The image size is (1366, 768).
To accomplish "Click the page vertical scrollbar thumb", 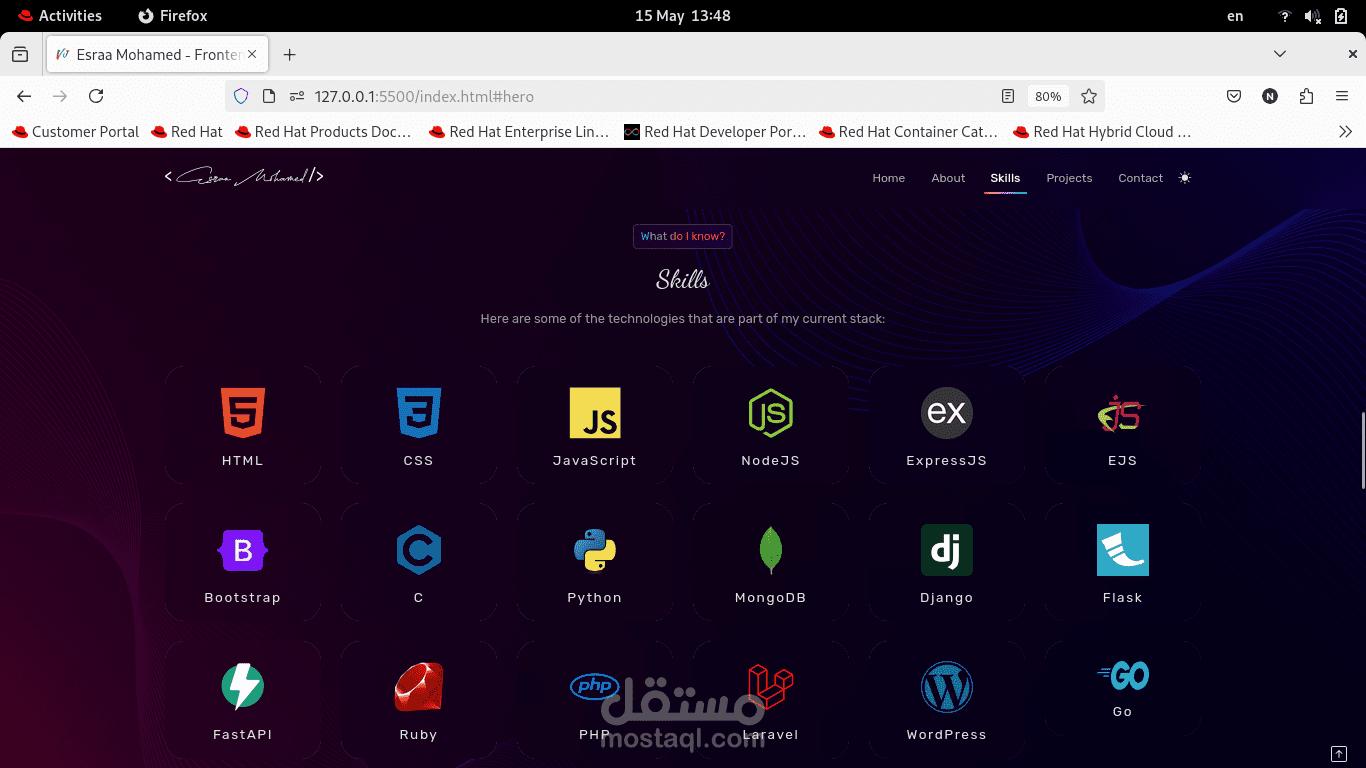I will tap(1362, 450).
